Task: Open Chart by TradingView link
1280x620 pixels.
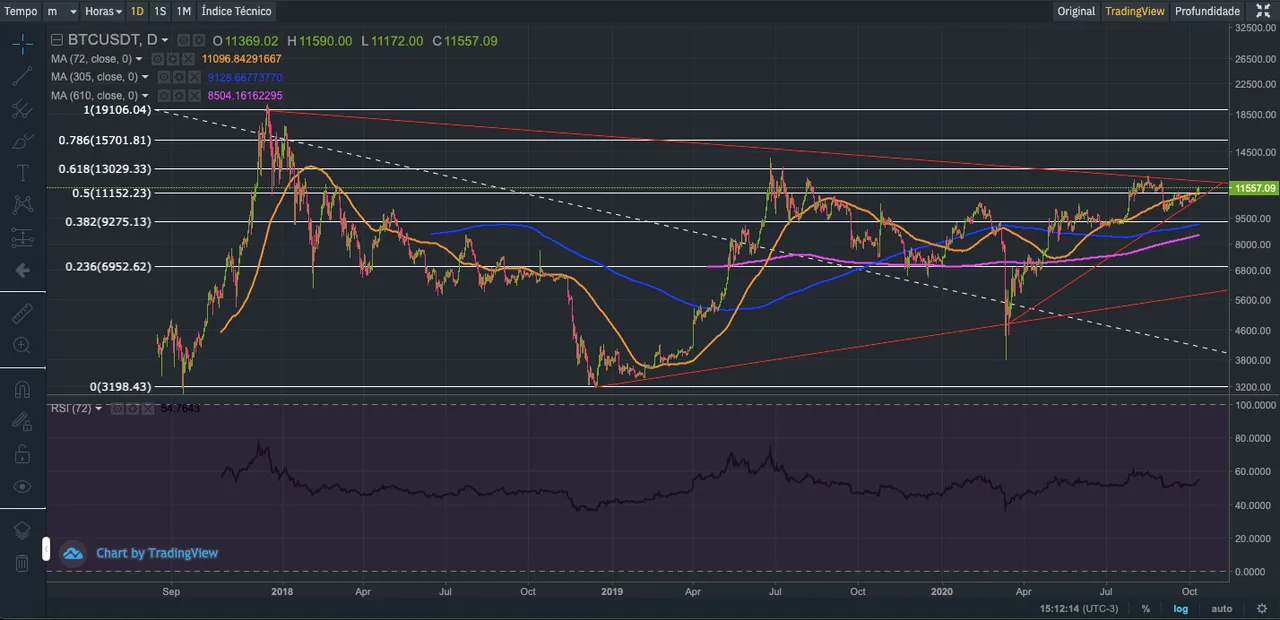Action: click(157, 553)
